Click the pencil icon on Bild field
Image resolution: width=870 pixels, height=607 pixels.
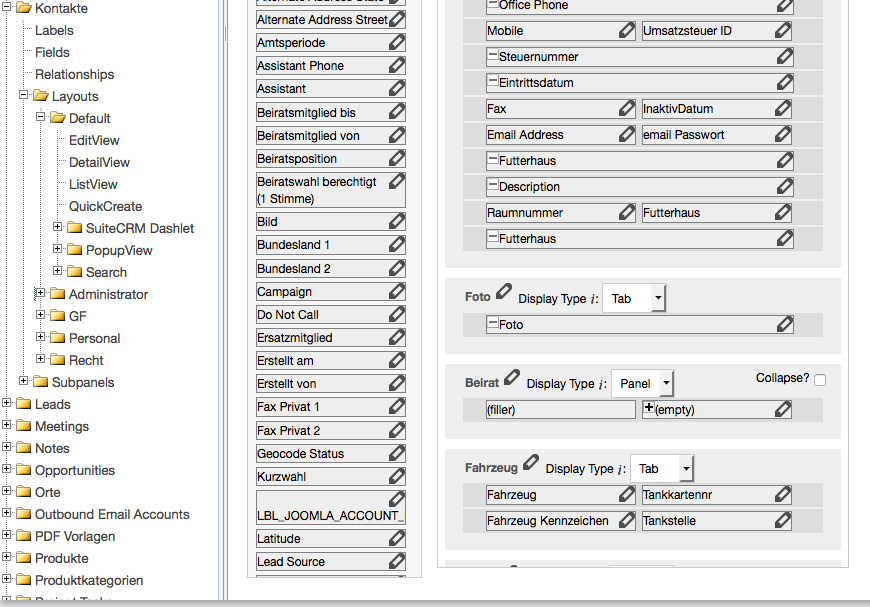(x=397, y=221)
